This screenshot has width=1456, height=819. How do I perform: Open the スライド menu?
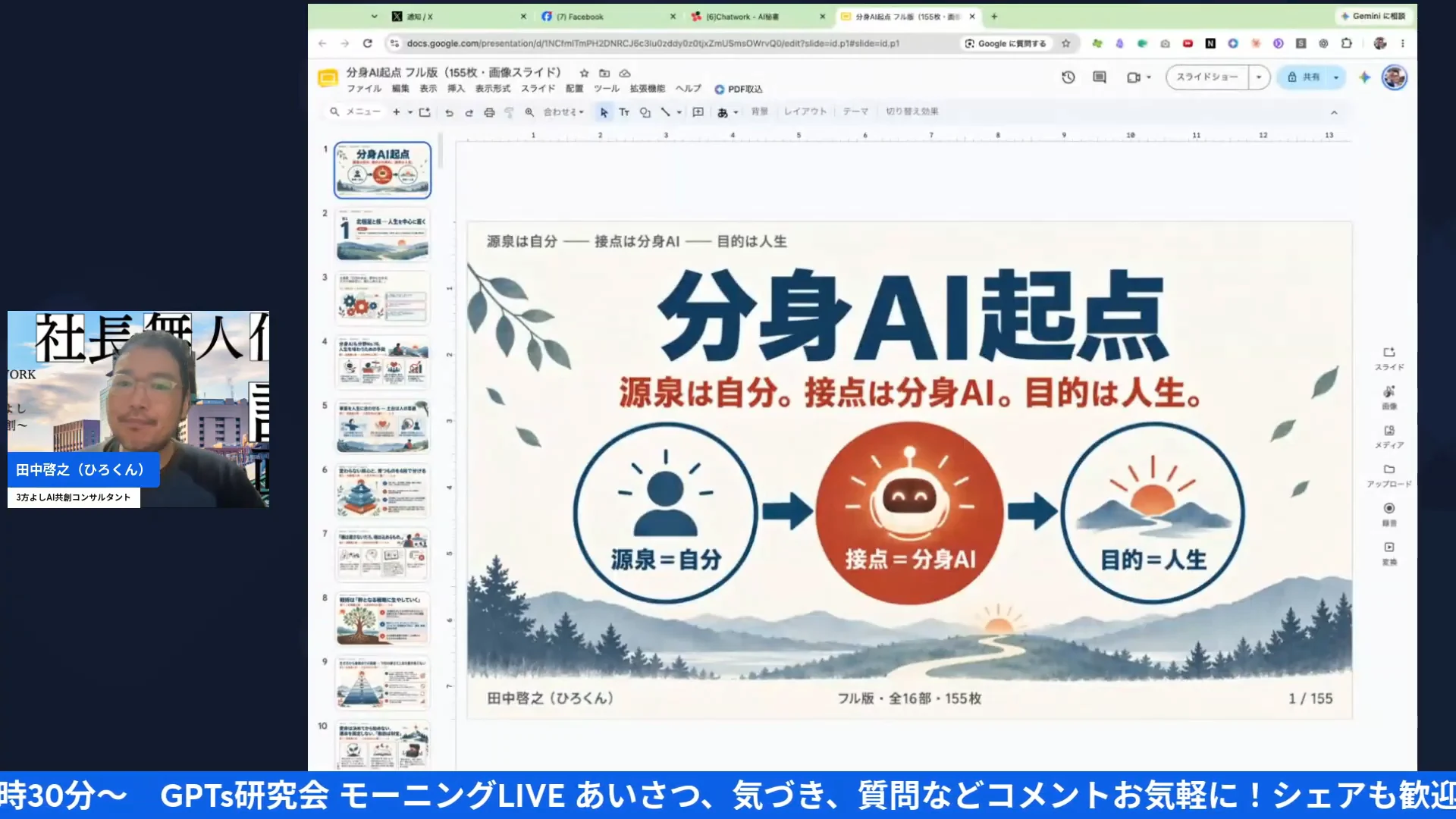pyautogui.click(x=538, y=89)
